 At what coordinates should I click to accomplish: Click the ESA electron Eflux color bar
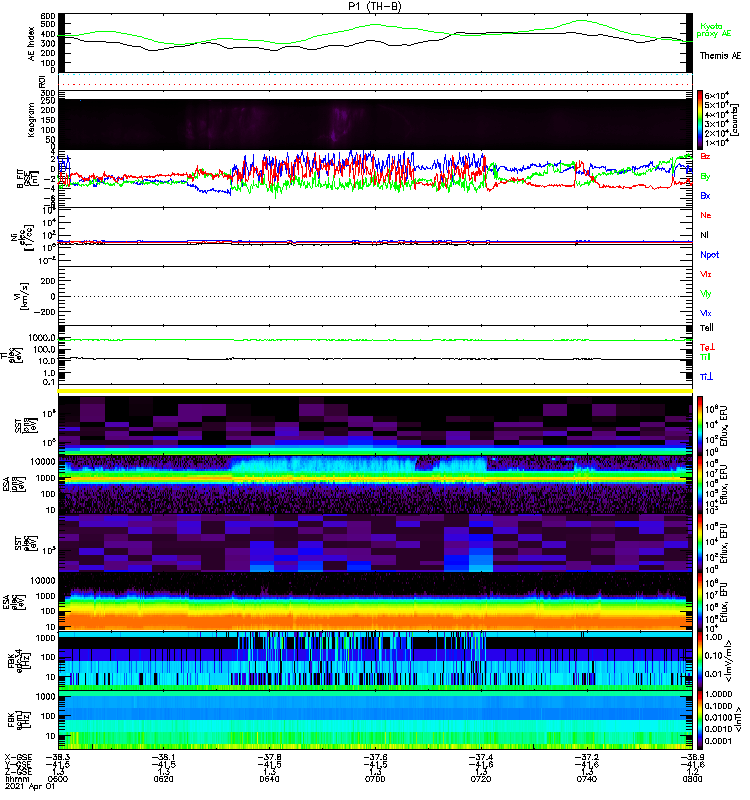[x=700, y=602]
